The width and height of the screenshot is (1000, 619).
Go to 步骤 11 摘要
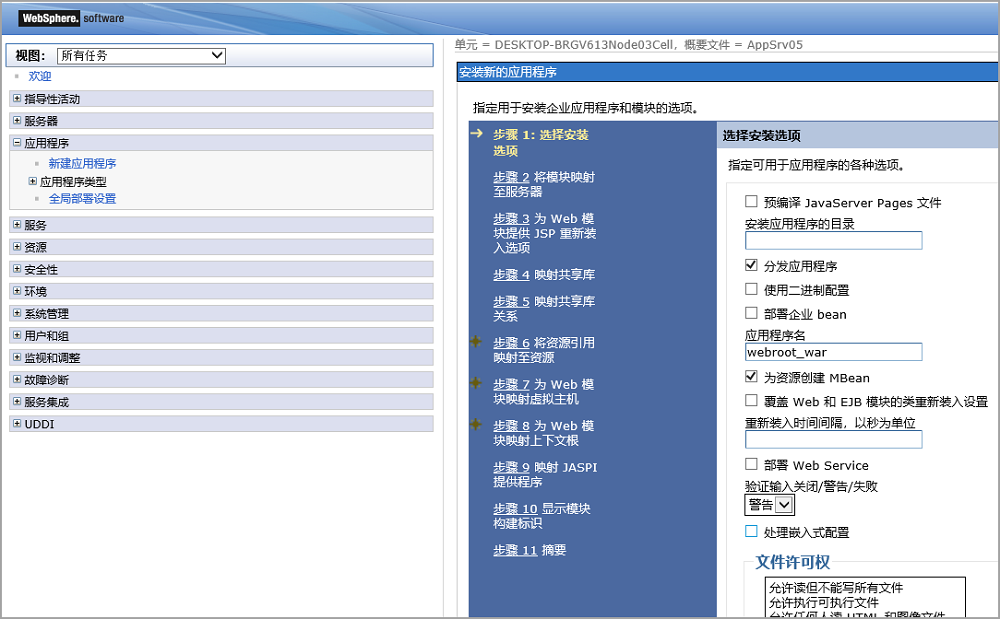tap(515, 550)
